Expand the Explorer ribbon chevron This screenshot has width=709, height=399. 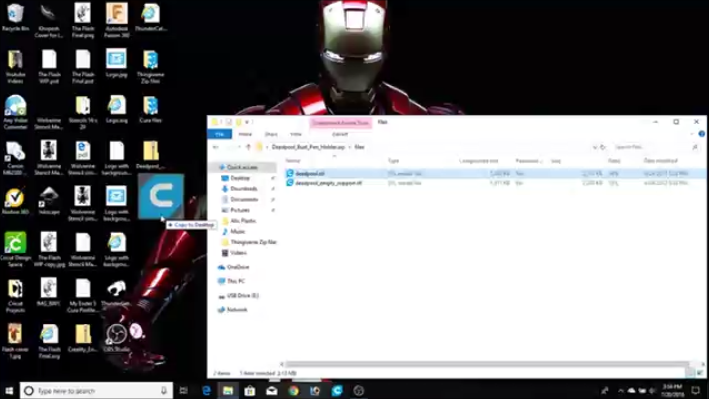point(692,134)
